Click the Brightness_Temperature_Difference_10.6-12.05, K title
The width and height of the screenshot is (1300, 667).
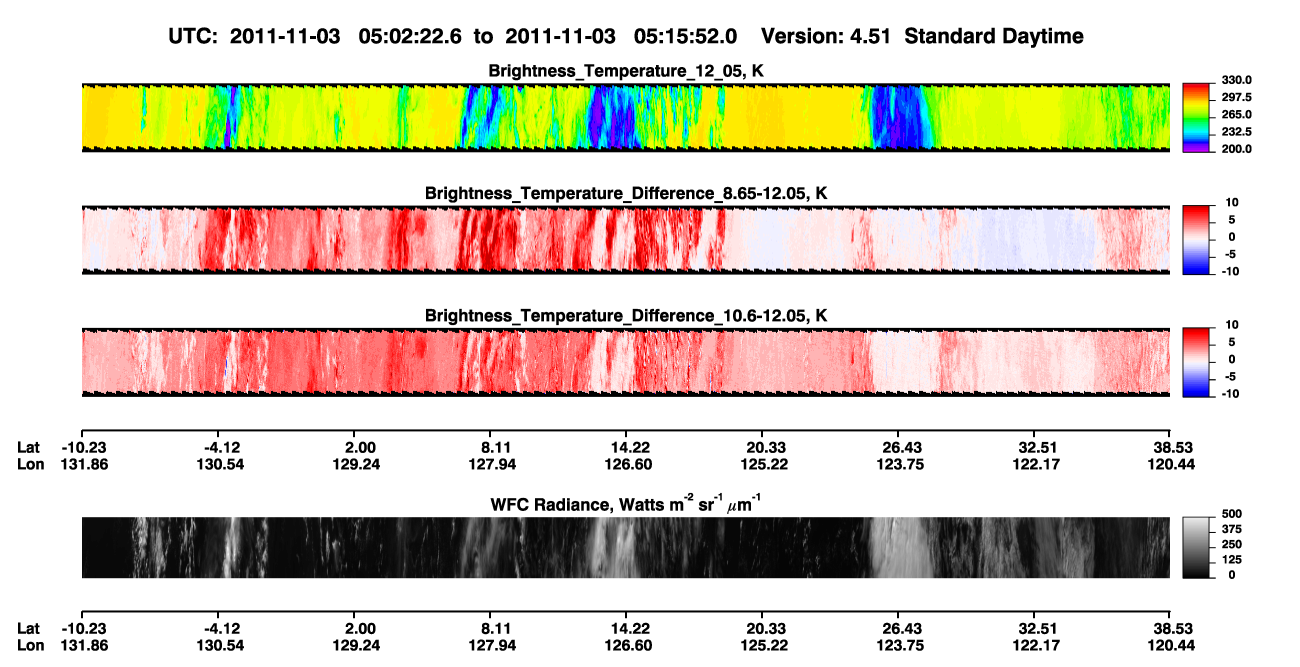pos(626,315)
